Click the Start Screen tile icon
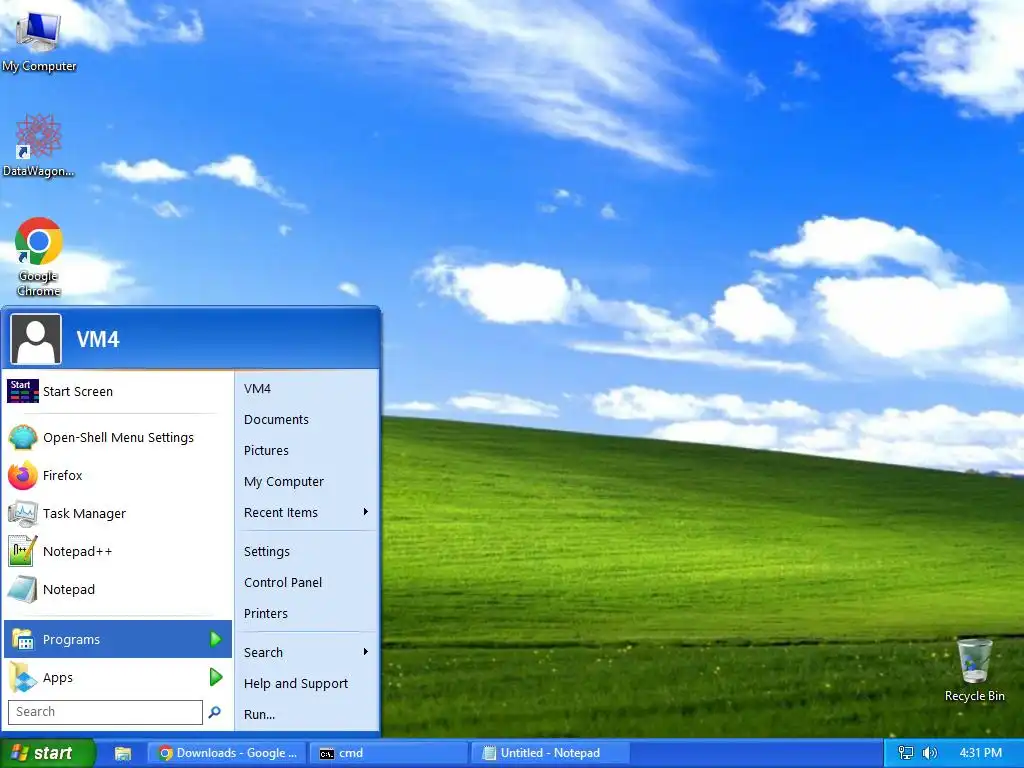Image resolution: width=1024 pixels, height=768 pixels. [x=23, y=391]
